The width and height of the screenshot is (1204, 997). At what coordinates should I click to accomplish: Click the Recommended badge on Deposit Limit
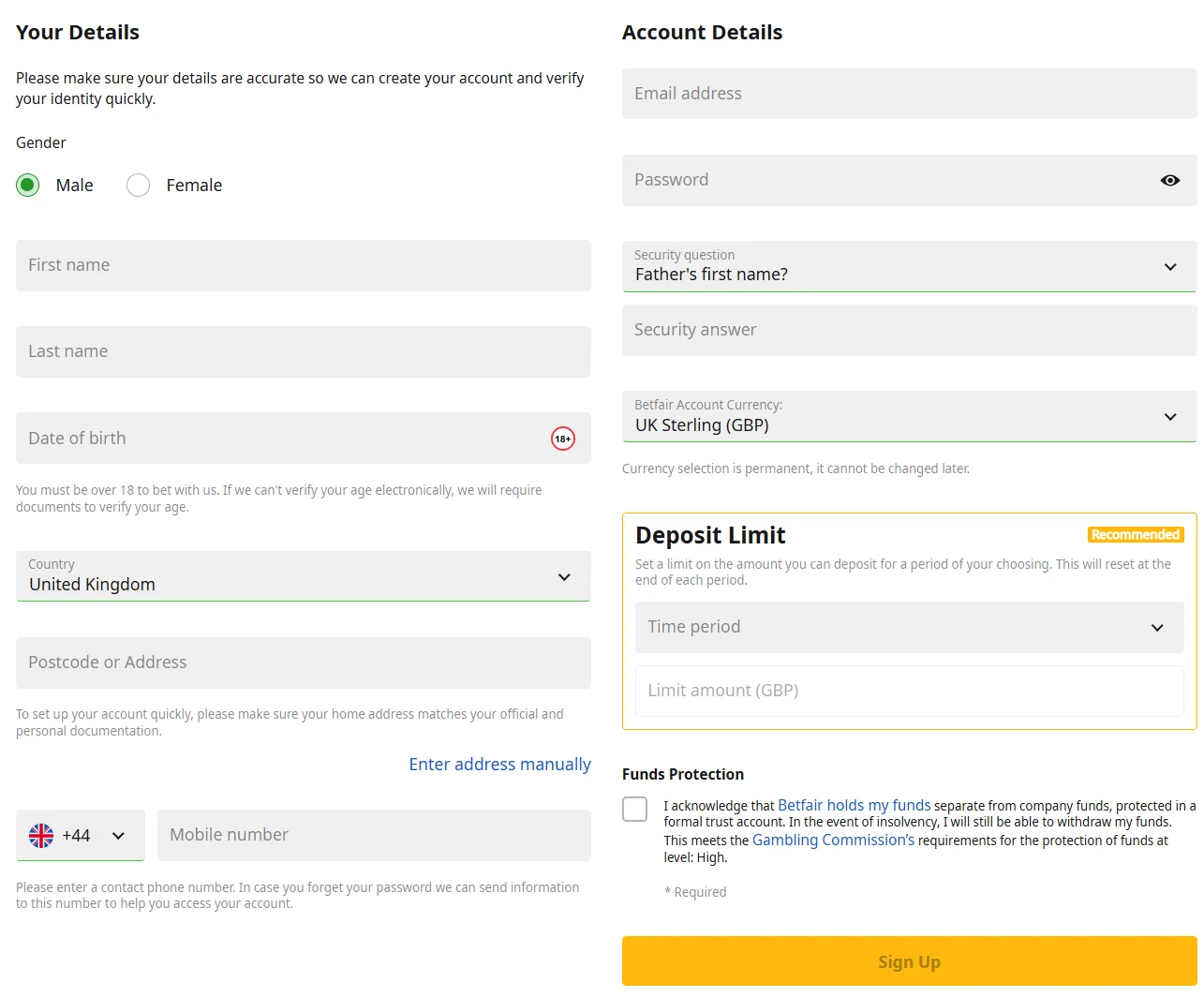[1136, 535]
